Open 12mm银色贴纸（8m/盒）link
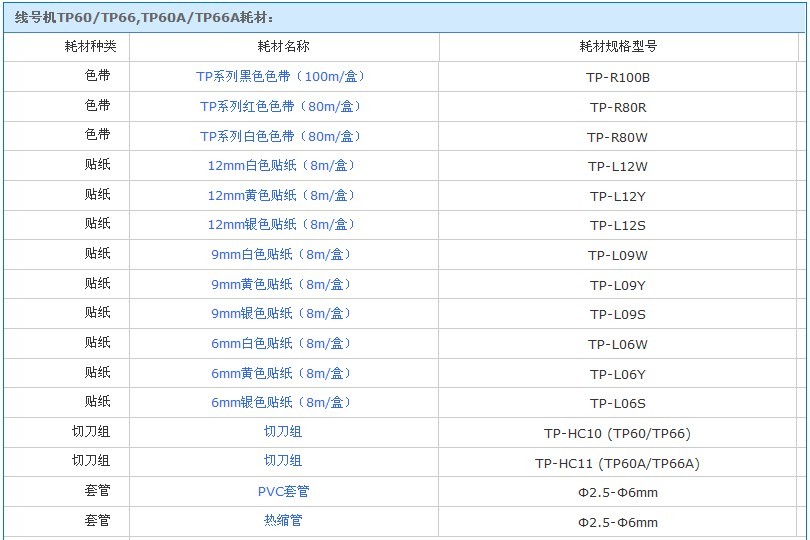Screen dimensions: 810x540 [282, 225]
